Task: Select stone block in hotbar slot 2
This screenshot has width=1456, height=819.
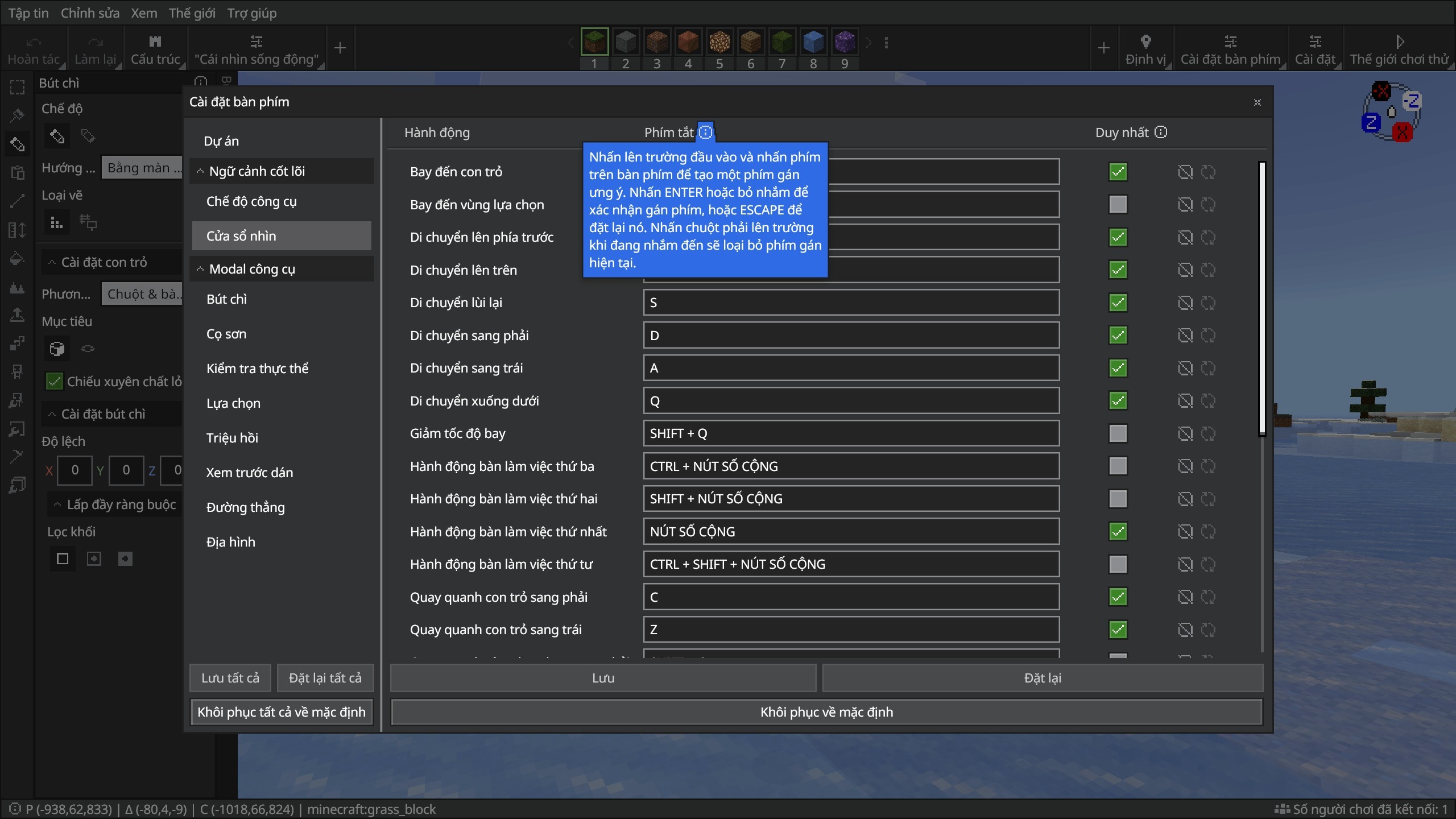Action: [626, 42]
